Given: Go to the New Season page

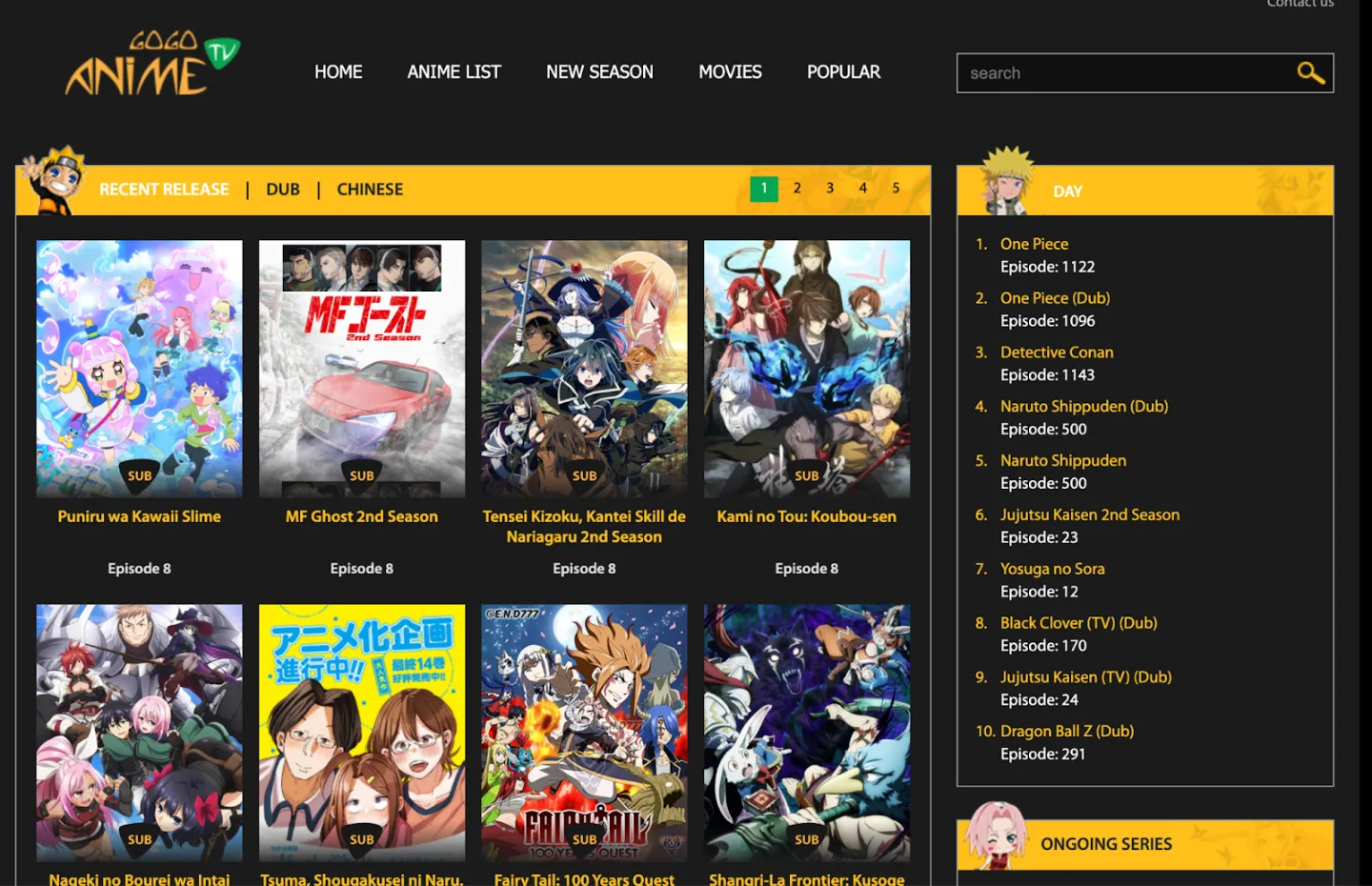Looking at the screenshot, I should click(x=599, y=72).
